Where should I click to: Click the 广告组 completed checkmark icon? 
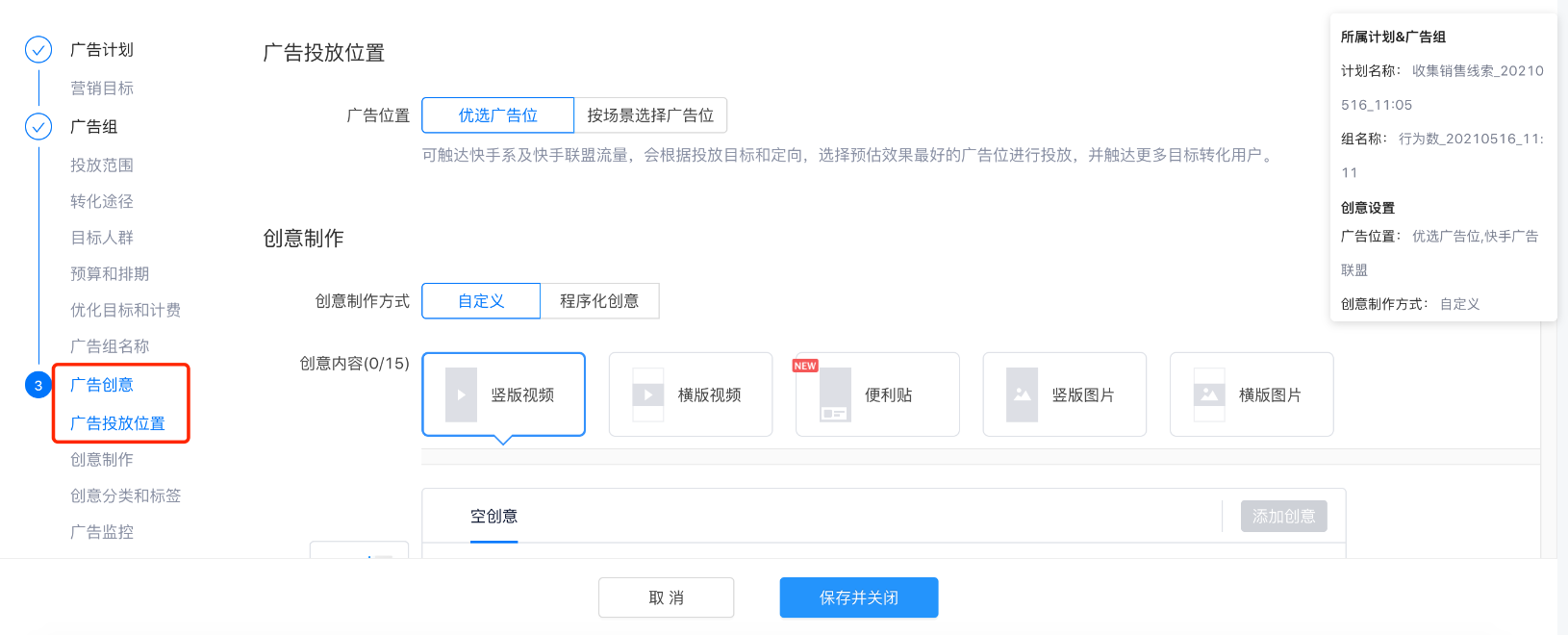click(x=38, y=127)
